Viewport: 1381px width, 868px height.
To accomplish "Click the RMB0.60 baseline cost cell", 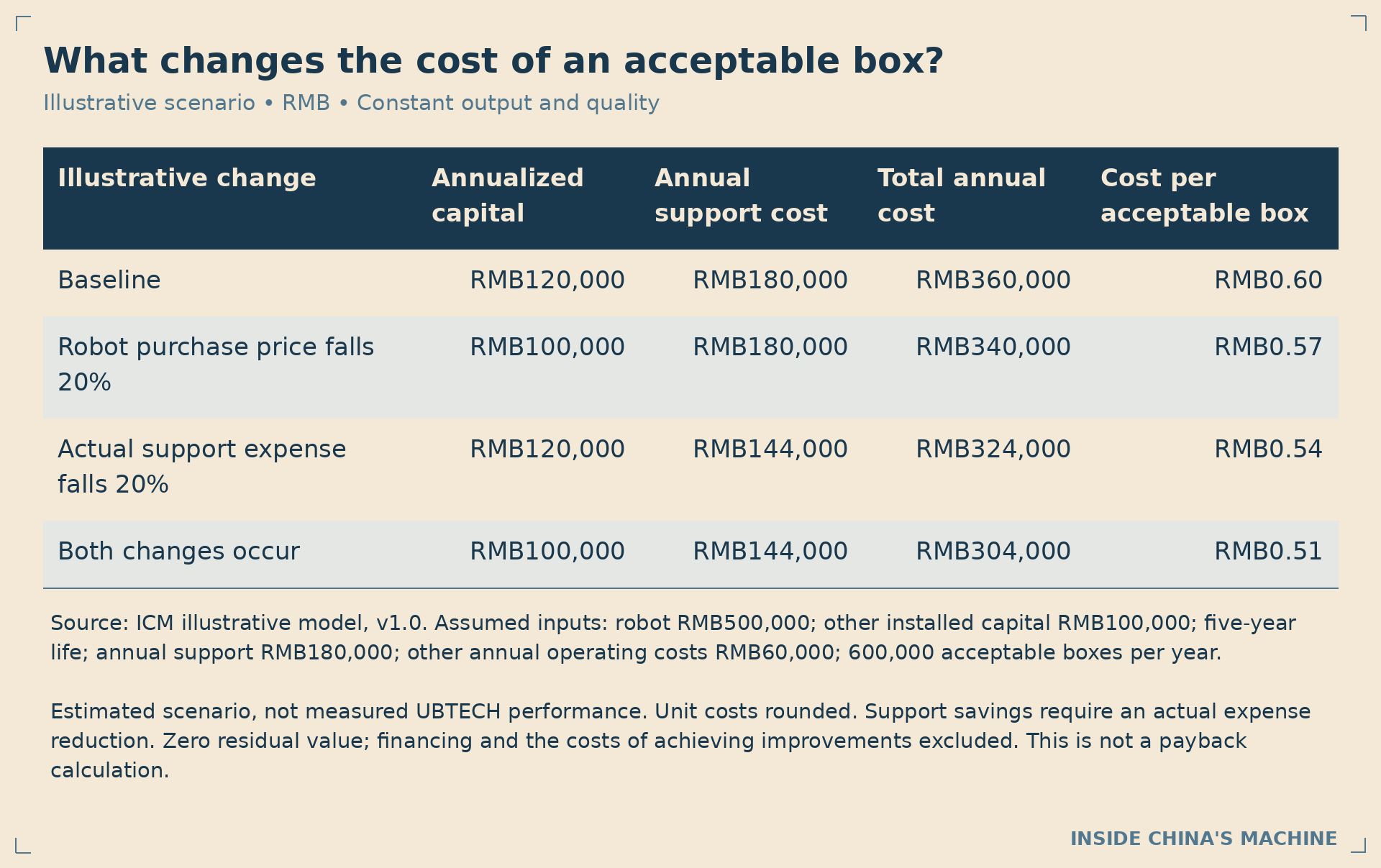I will click(x=1268, y=280).
